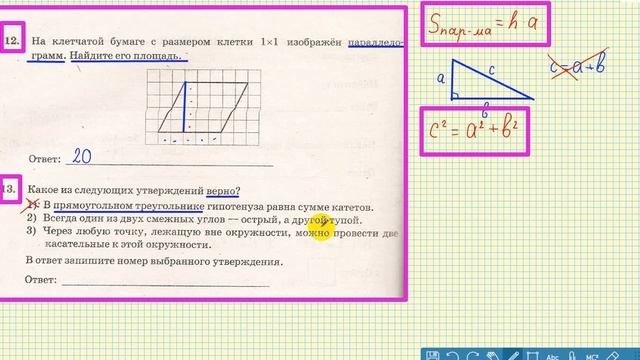Screen dimensions: 640x360
Task: Click the question number 12 label
Action: coord(12,41)
